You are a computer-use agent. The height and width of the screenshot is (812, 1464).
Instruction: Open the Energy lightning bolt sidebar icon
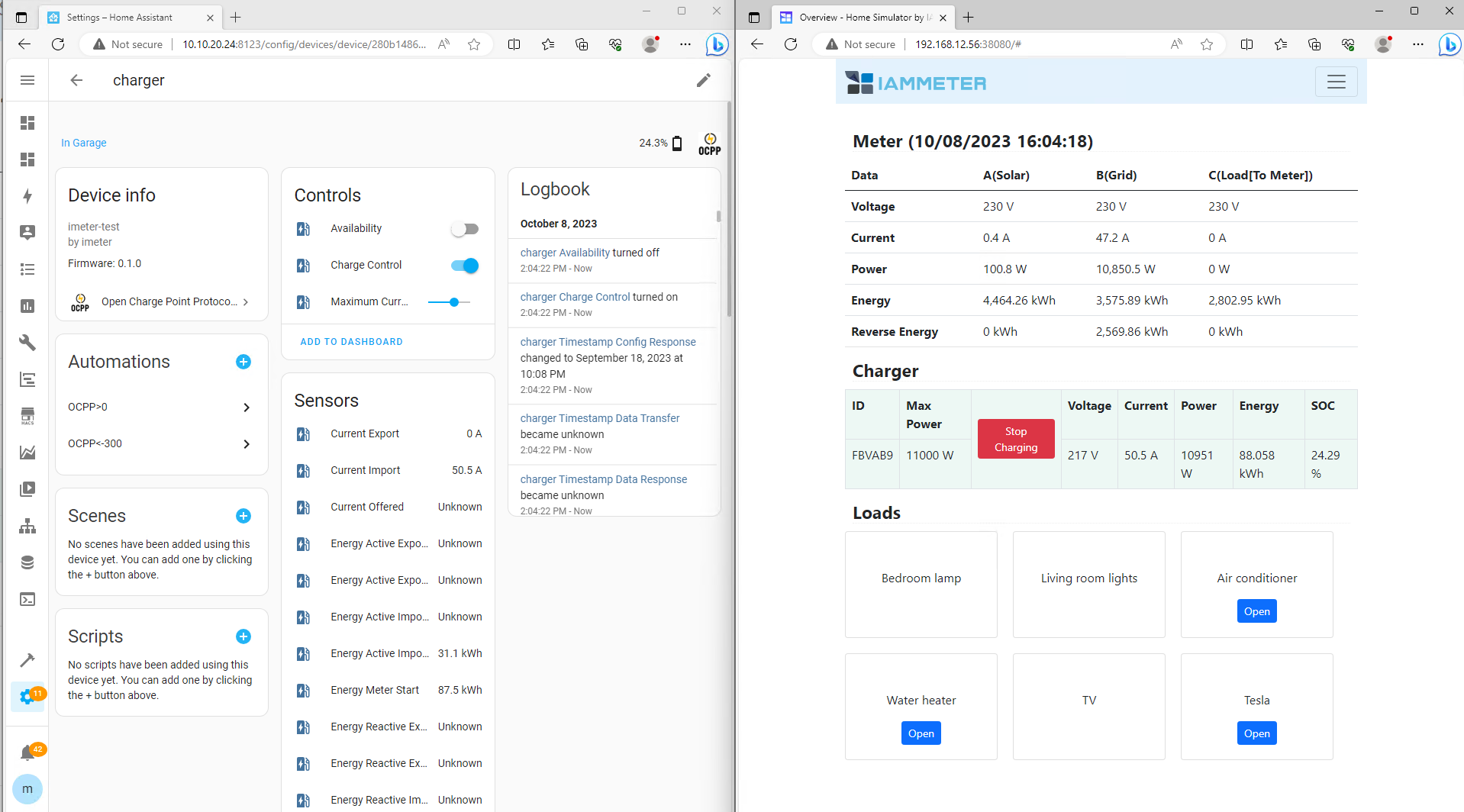tap(27, 196)
